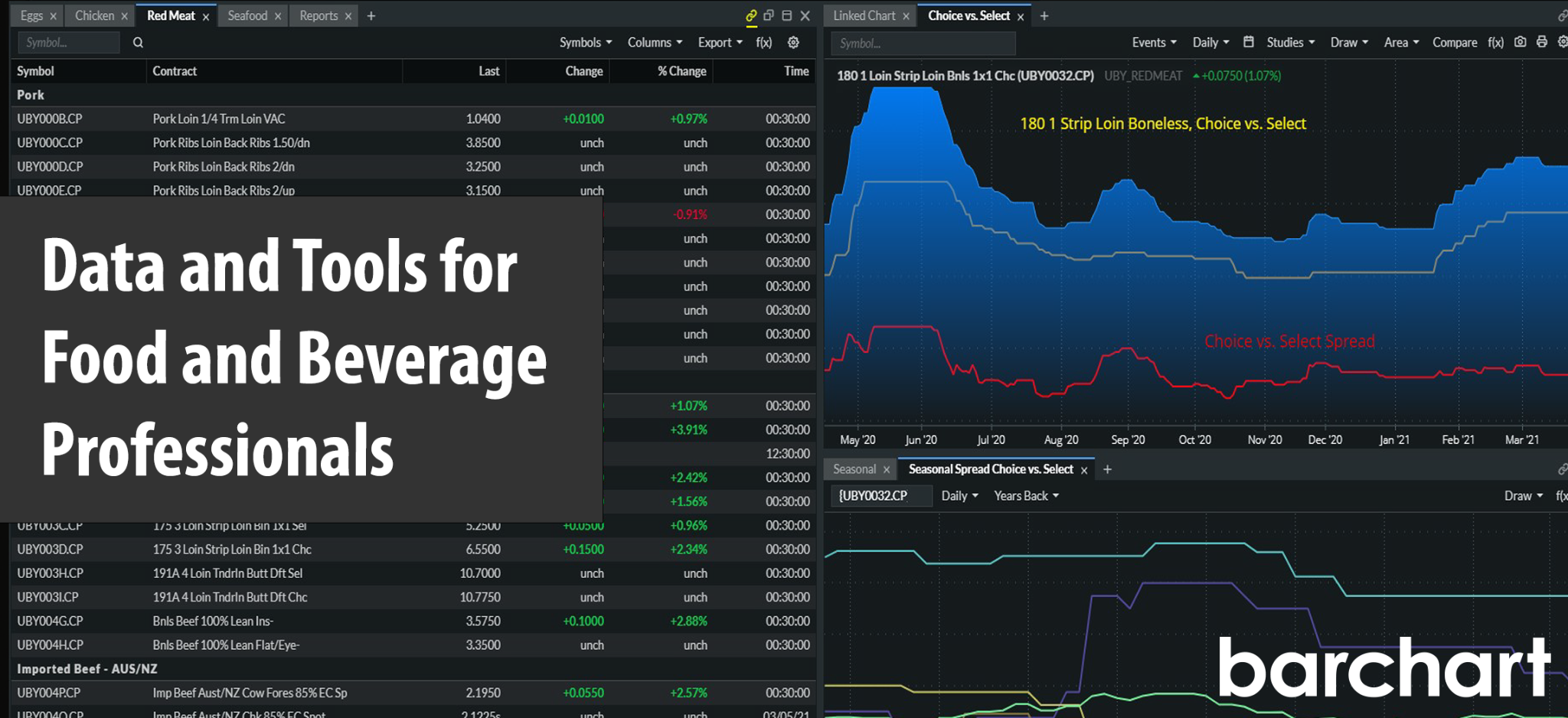Close the Choice vs. Select chart tab
The height and width of the screenshot is (718, 1568).
(1021, 16)
